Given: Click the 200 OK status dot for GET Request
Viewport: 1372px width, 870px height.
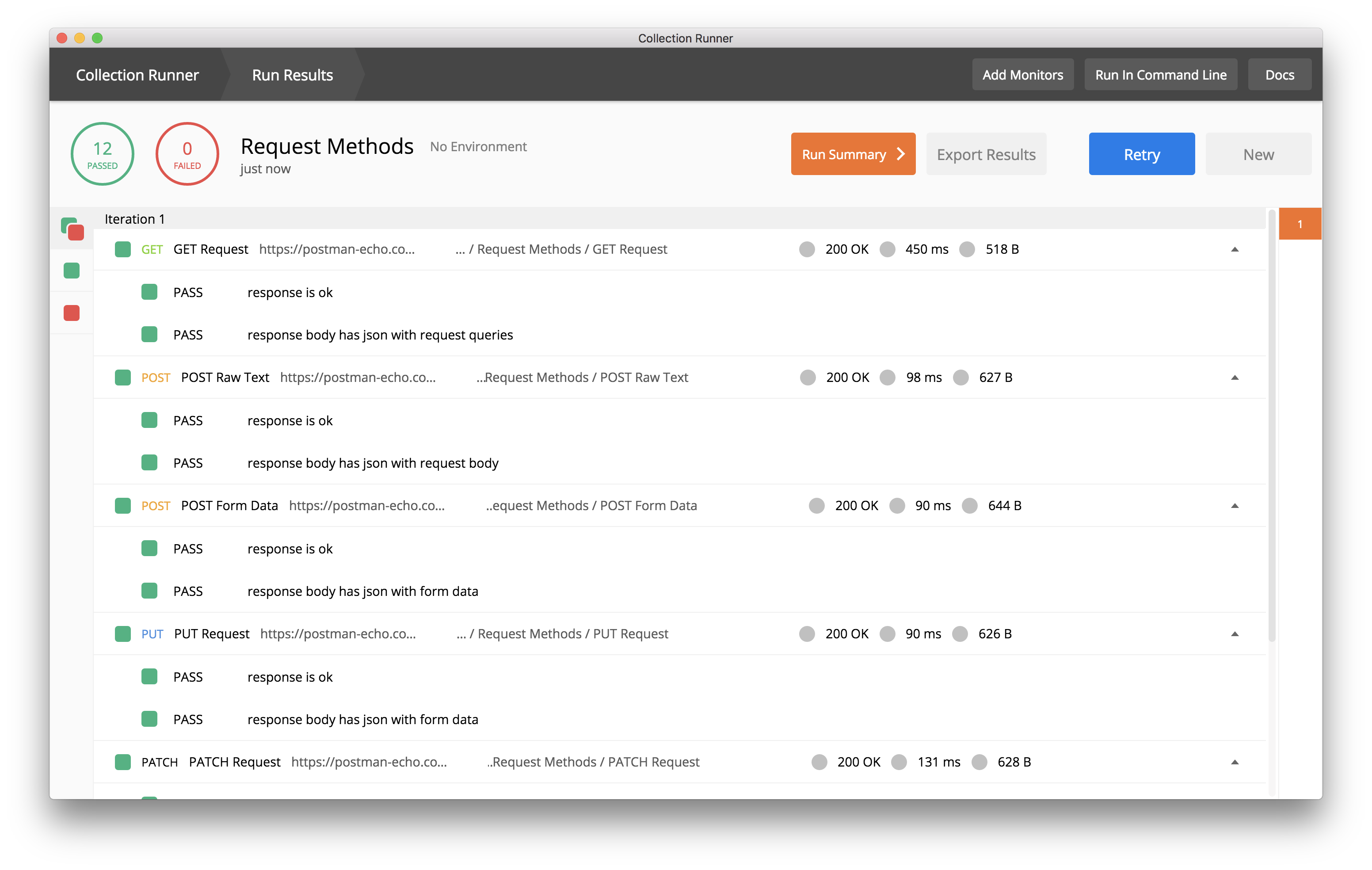Looking at the screenshot, I should click(807, 249).
